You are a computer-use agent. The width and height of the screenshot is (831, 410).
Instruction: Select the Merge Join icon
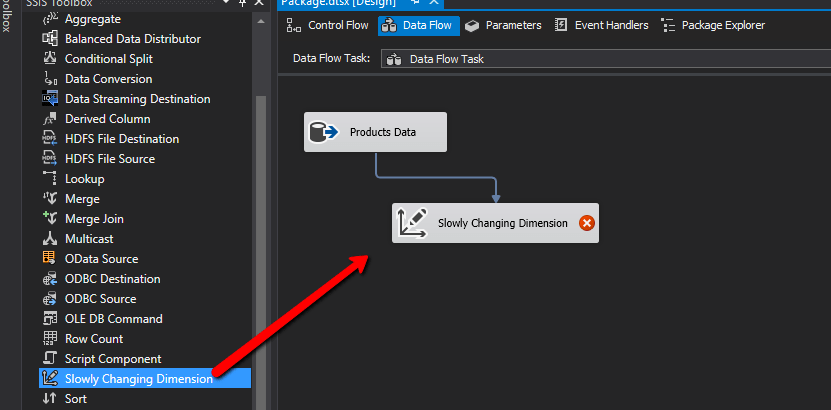pos(50,219)
